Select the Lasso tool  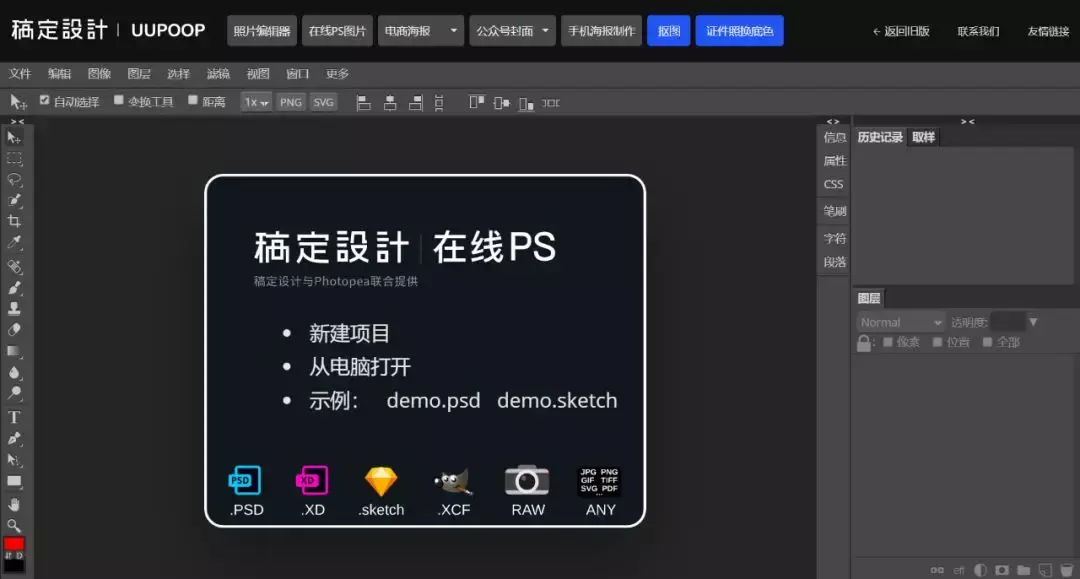(x=14, y=180)
